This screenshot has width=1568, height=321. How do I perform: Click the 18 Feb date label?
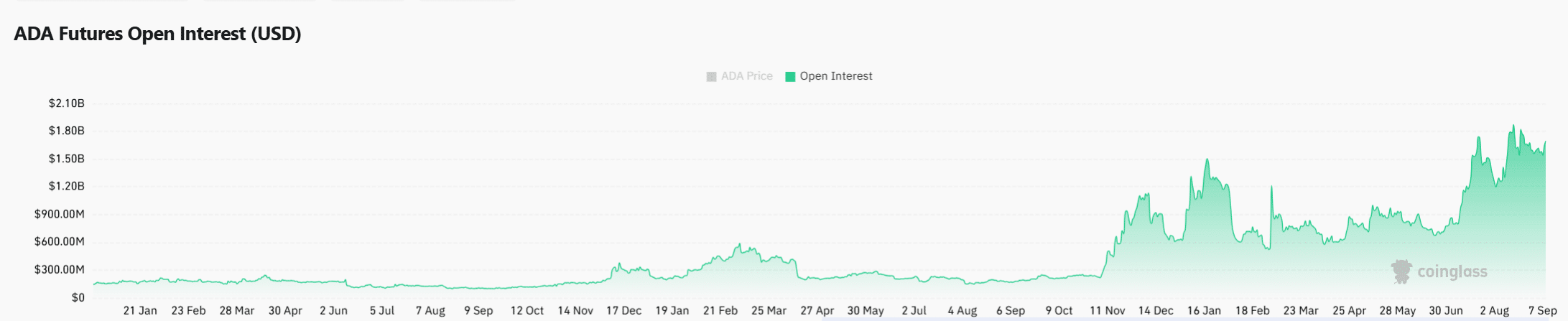point(1252,310)
